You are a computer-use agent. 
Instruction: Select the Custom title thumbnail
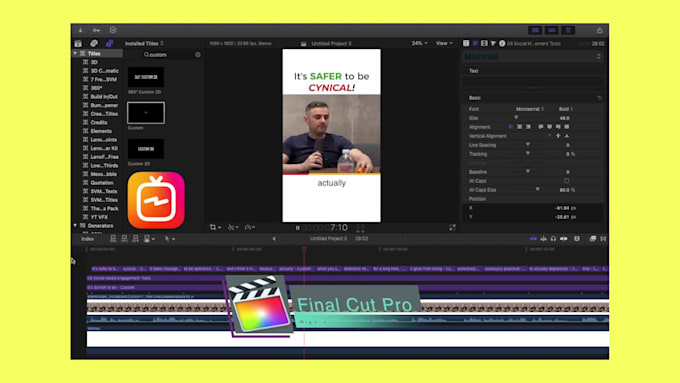[x=146, y=113]
